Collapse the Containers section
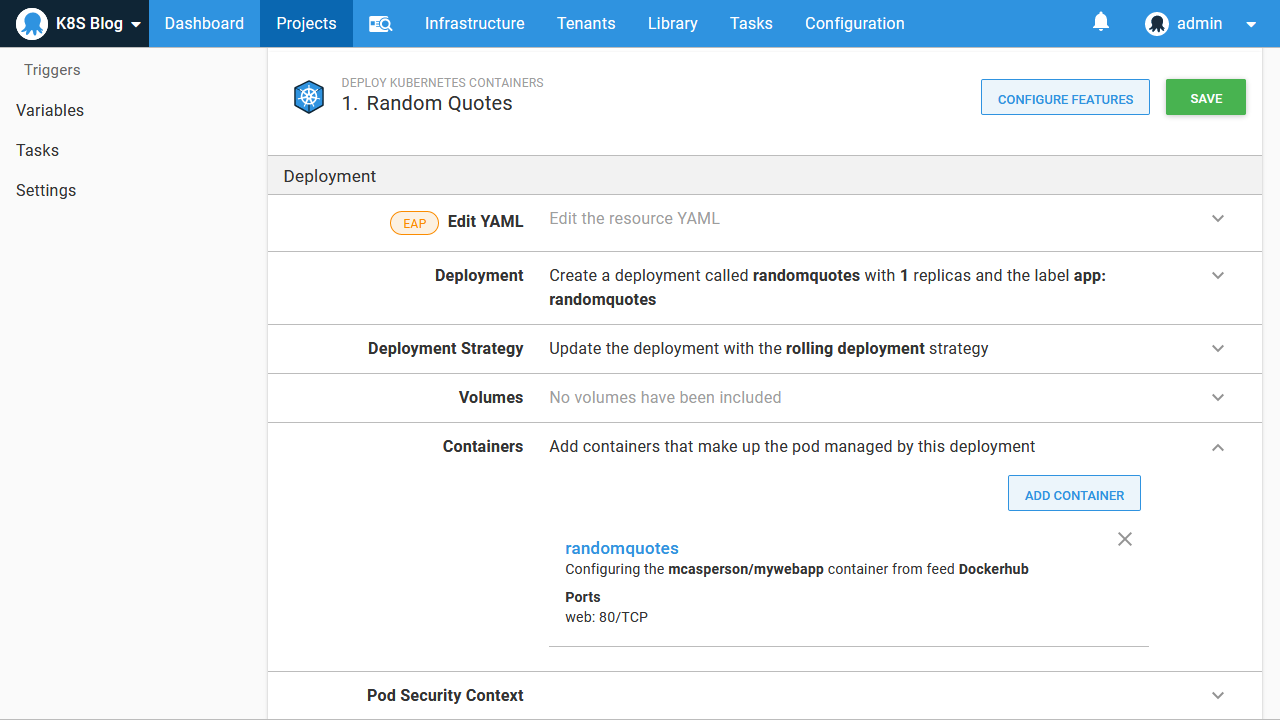 click(x=1218, y=447)
